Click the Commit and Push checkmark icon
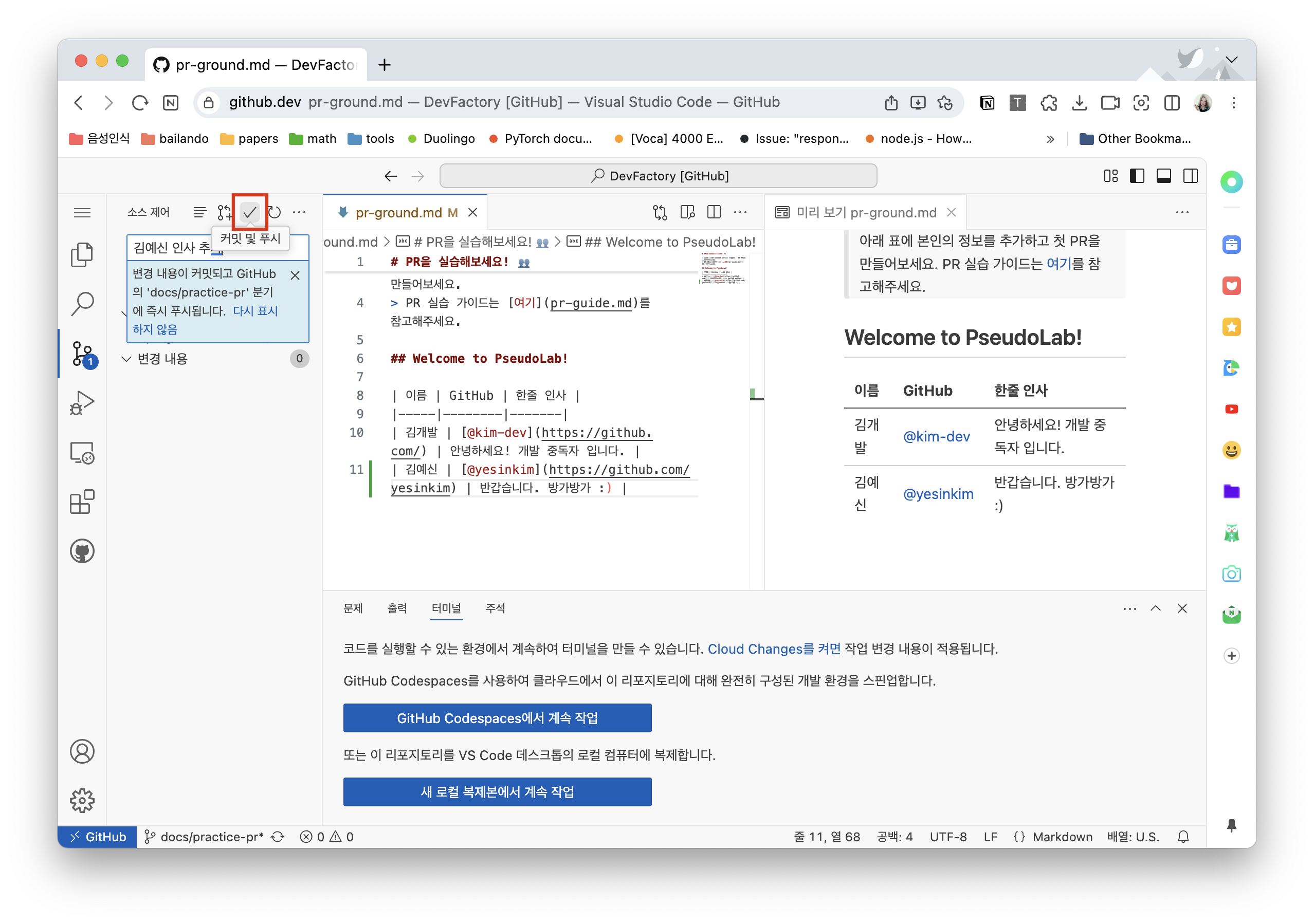The width and height of the screenshot is (1314, 924). click(x=249, y=212)
